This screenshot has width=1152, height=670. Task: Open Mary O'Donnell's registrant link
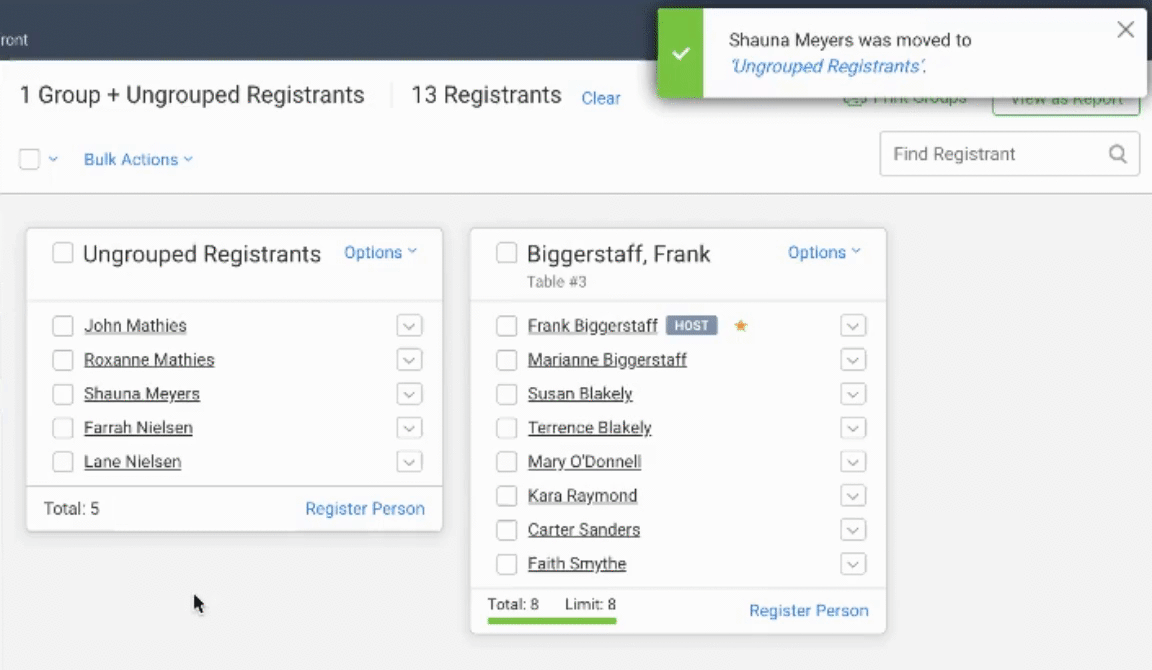point(584,462)
